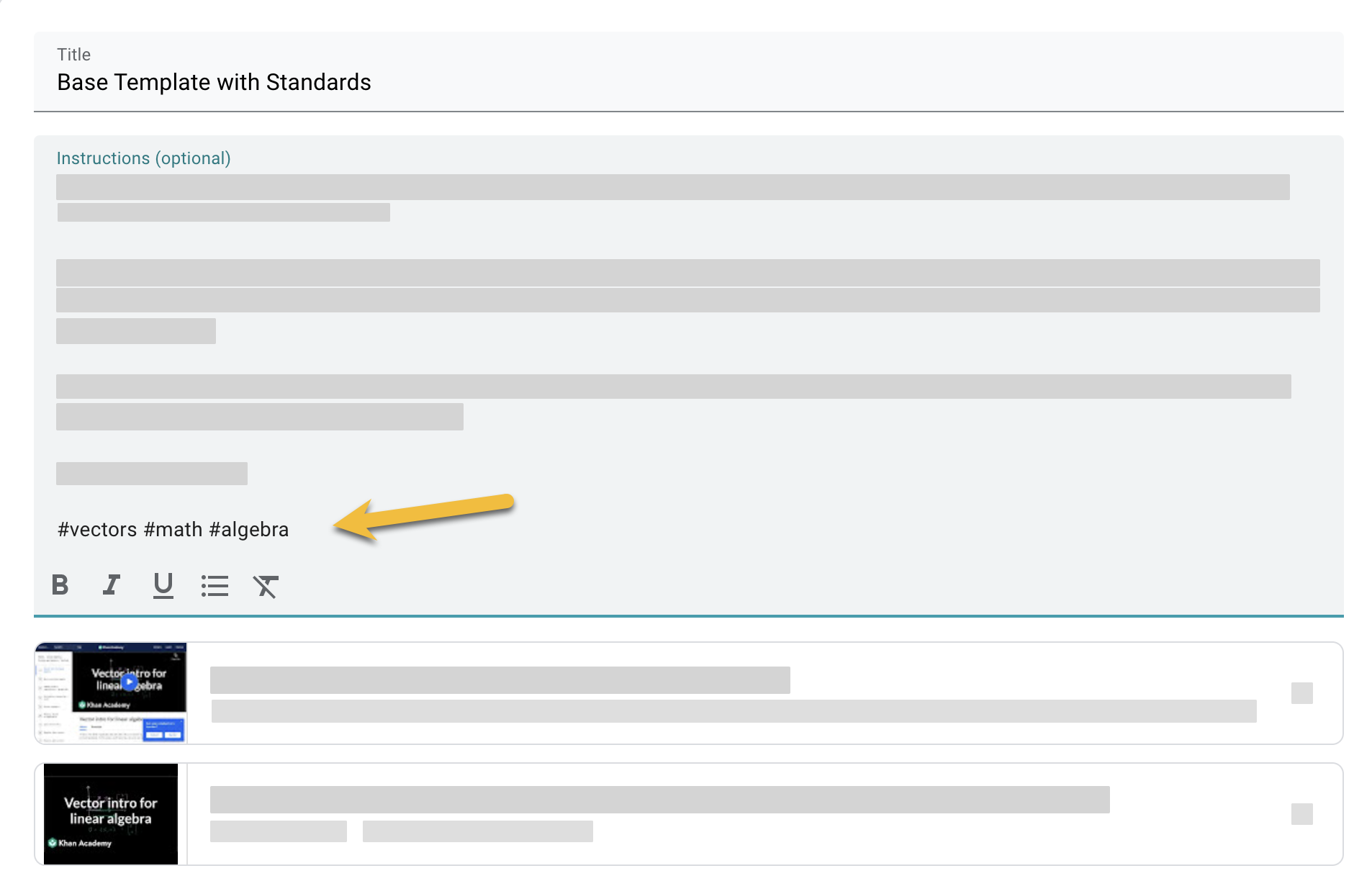1372x894 pixels.
Task: Click the gray square on the first attachment card
Action: click(x=1301, y=693)
